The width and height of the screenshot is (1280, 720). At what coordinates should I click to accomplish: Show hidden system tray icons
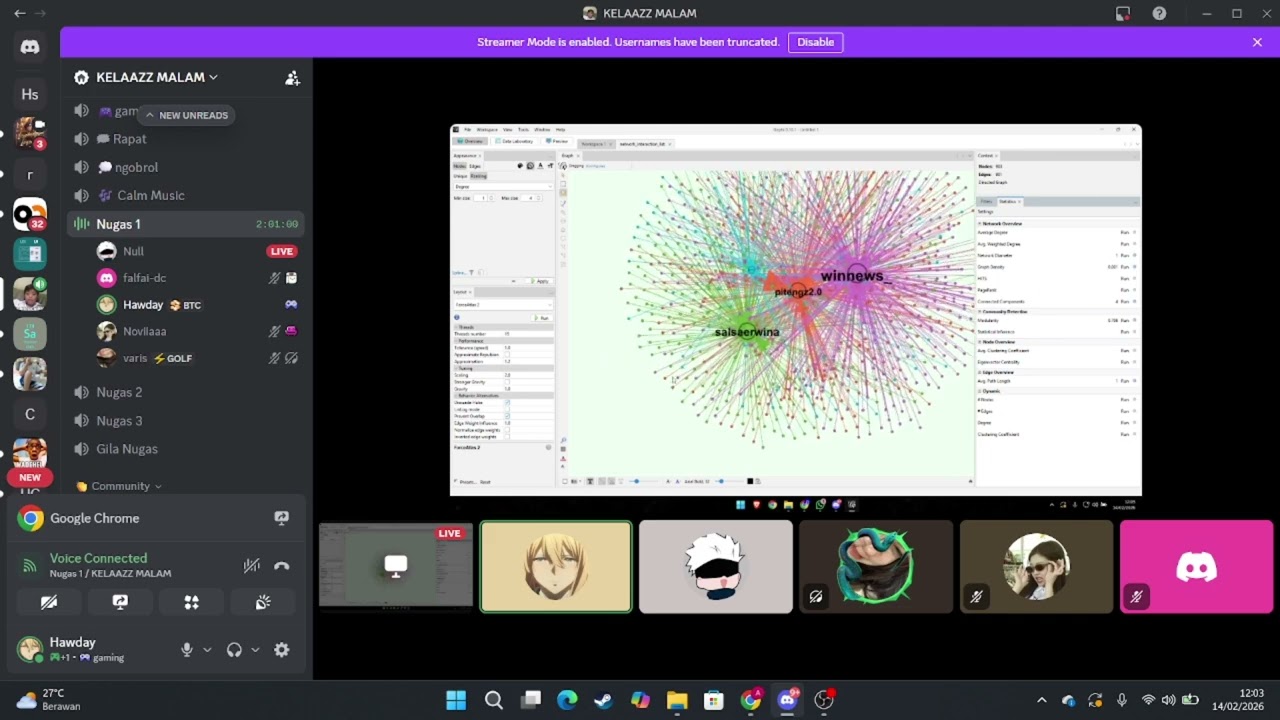[x=1041, y=700]
